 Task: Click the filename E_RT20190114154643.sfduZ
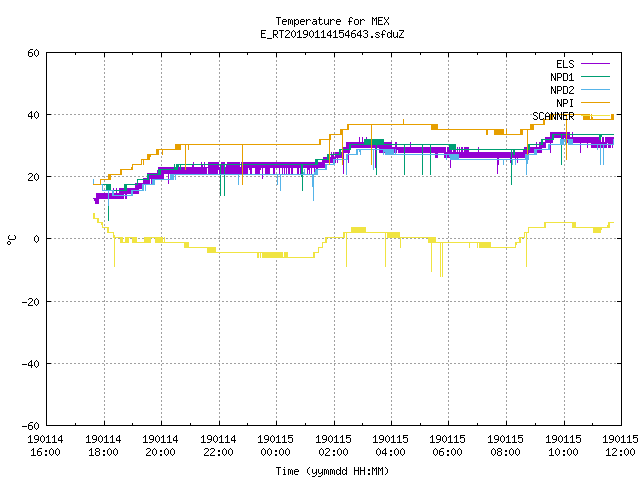[332, 34]
